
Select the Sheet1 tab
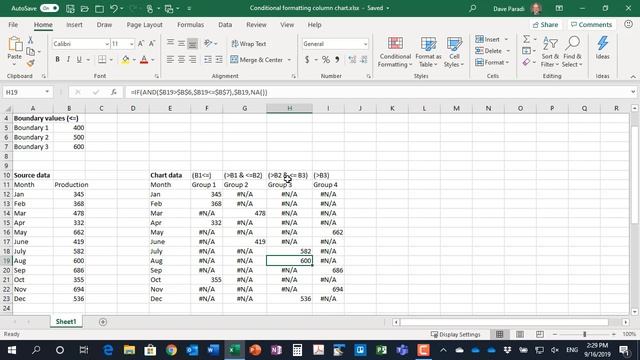[66, 322]
